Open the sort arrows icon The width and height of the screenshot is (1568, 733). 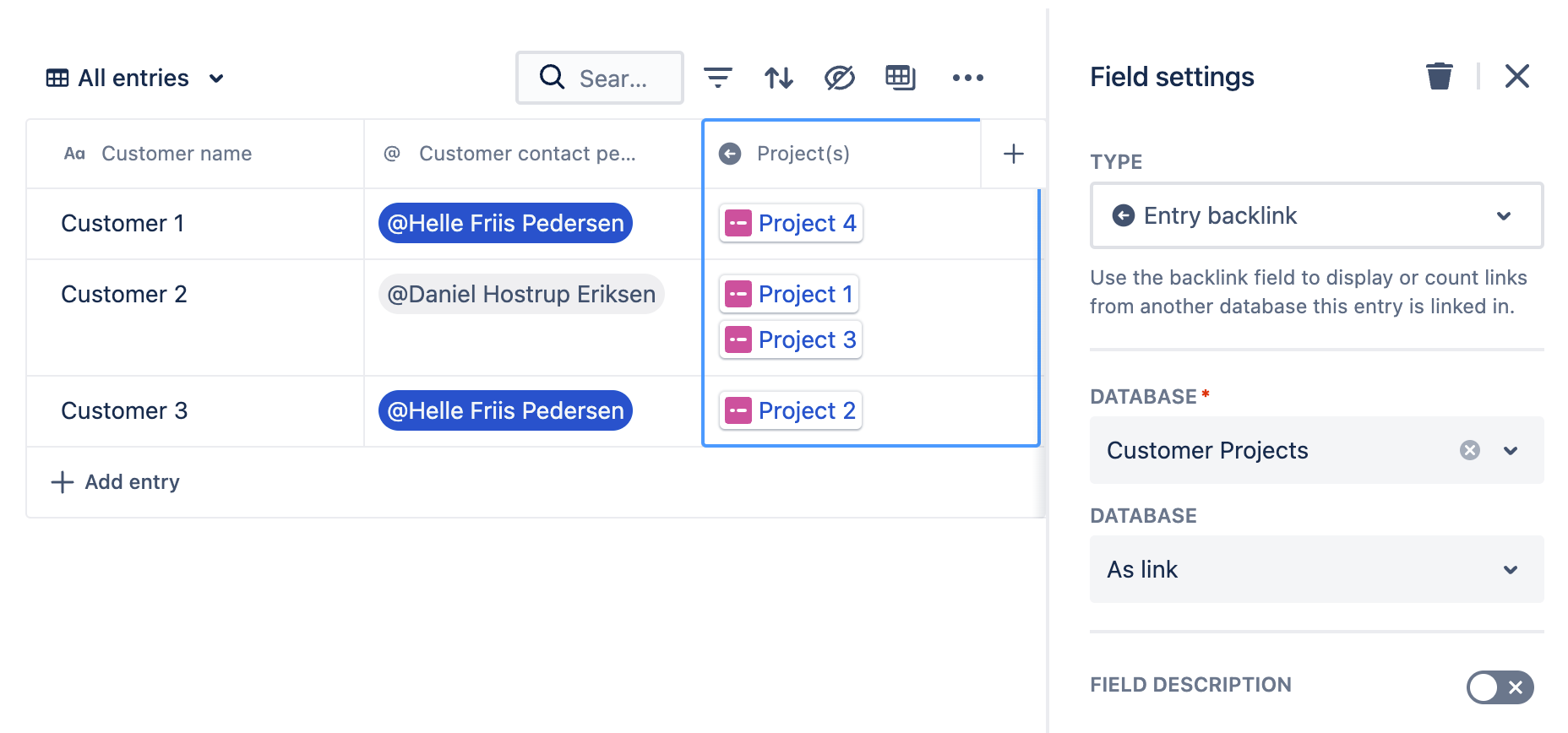click(779, 78)
